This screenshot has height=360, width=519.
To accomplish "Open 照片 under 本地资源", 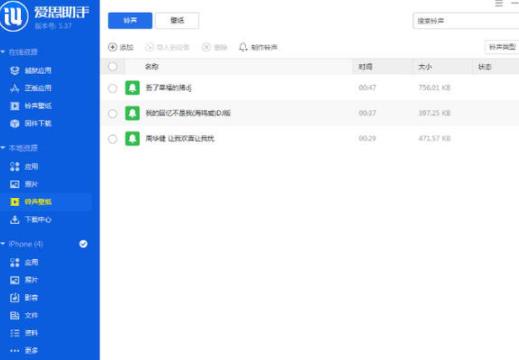I will [24, 184].
